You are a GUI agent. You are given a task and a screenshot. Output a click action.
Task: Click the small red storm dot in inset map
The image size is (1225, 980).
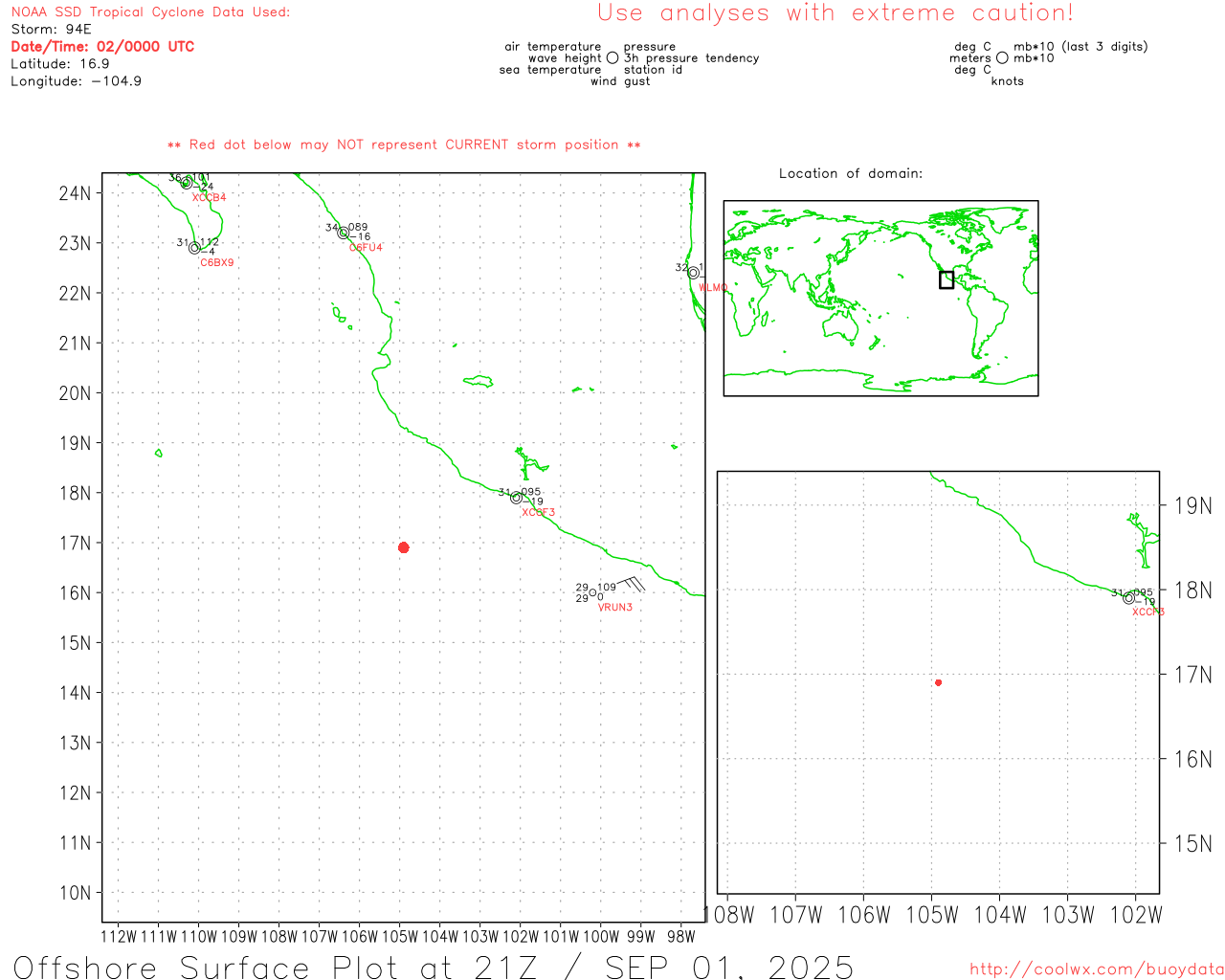point(938,682)
